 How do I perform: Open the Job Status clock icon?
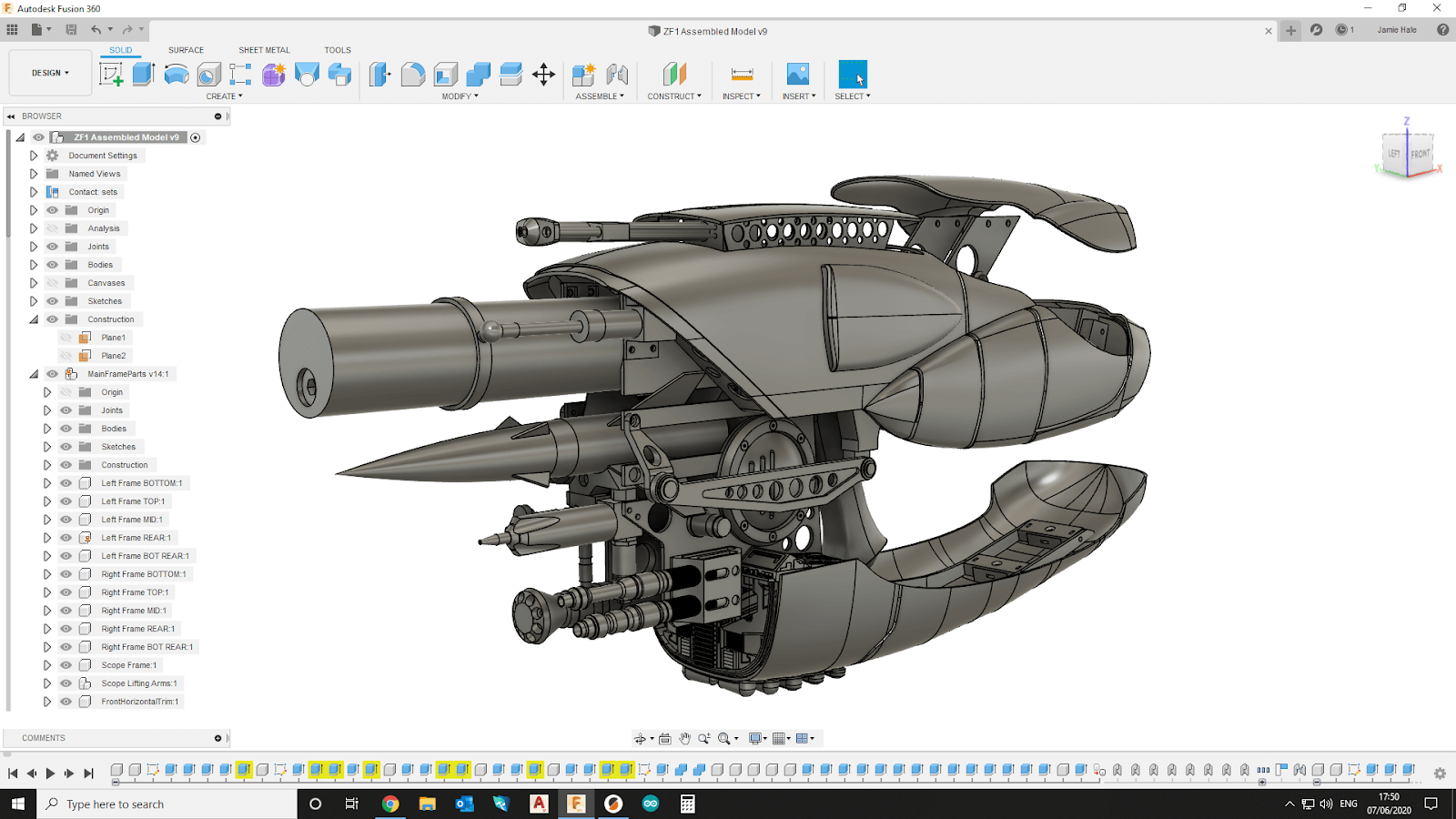[x=1341, y=30]
